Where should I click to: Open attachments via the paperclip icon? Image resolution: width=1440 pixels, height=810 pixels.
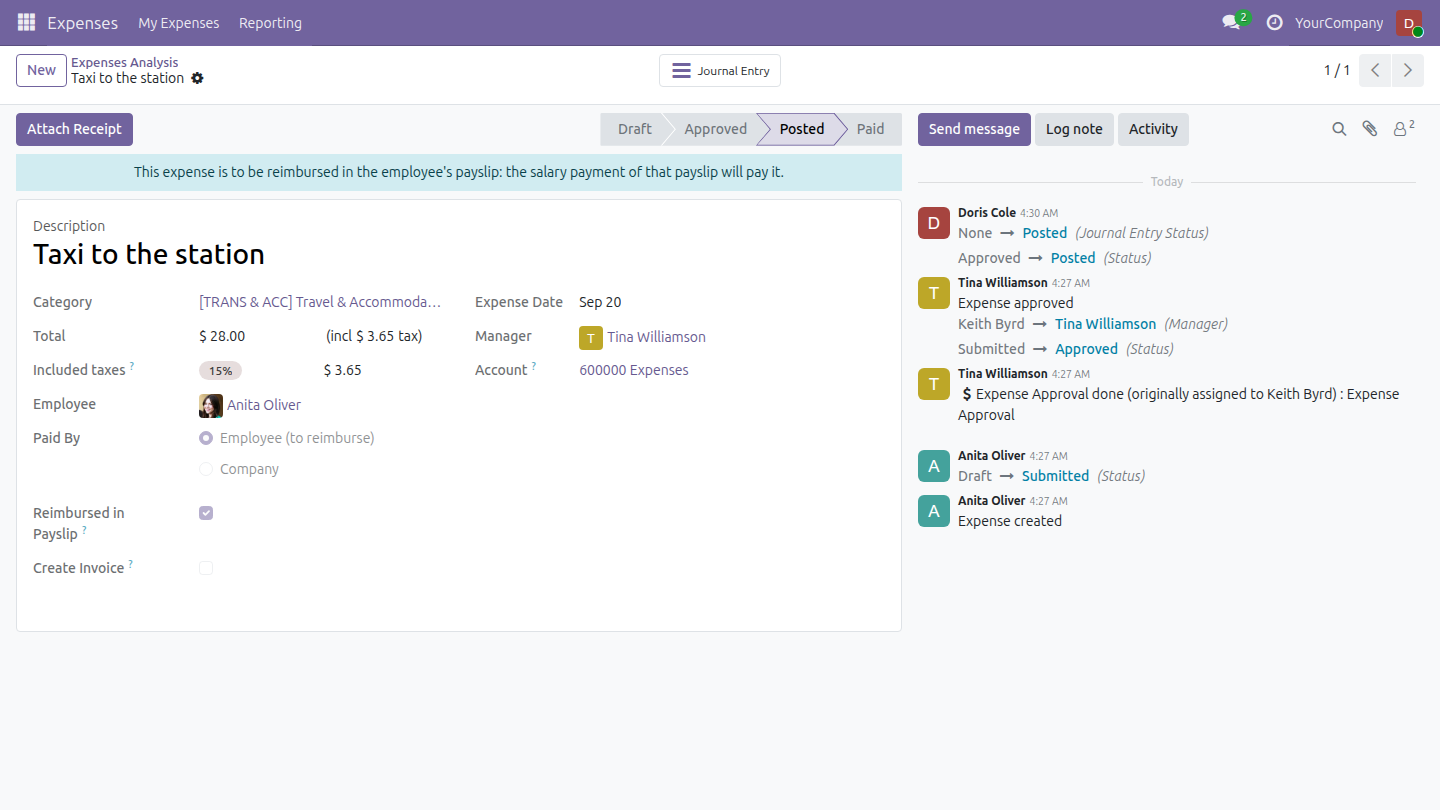click(1370, 129)
